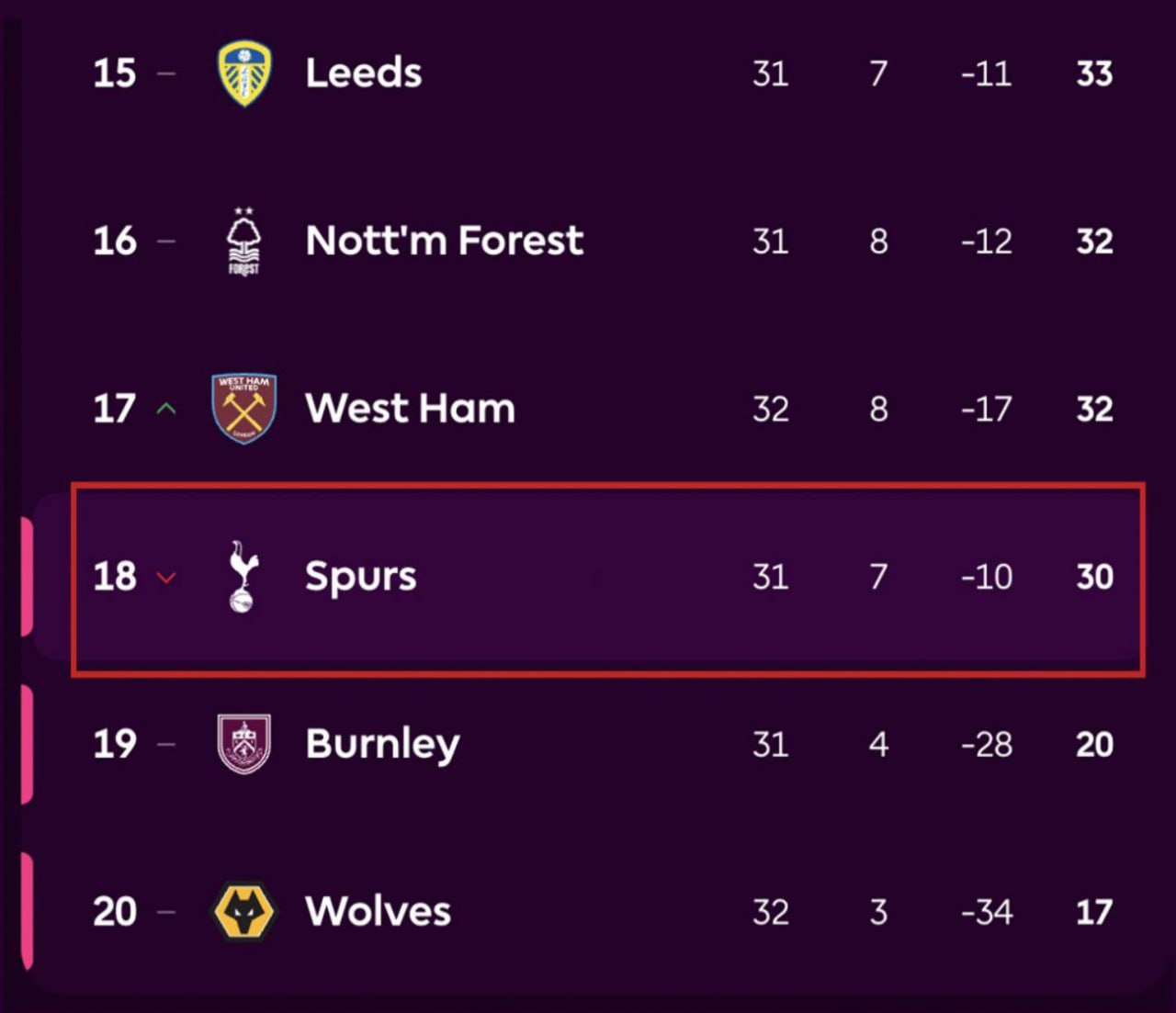Select the West Ham team name
Viewport: 1176px width, 1013px height.
tap(410, 409)
